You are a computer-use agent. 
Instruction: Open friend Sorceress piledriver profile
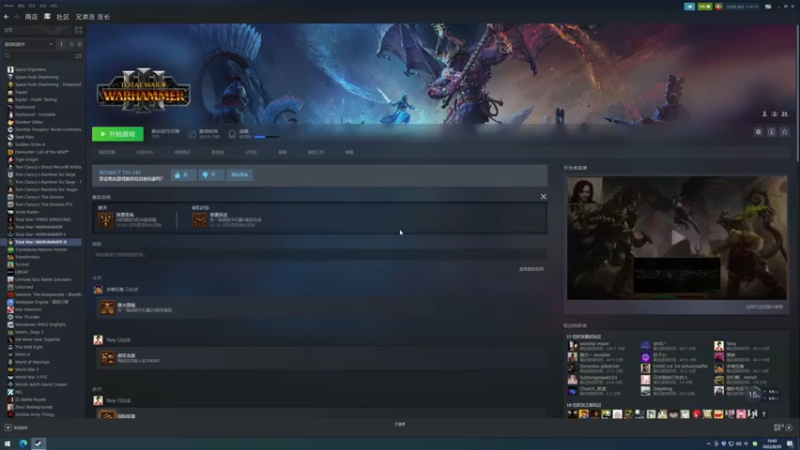tap(599, 366)
